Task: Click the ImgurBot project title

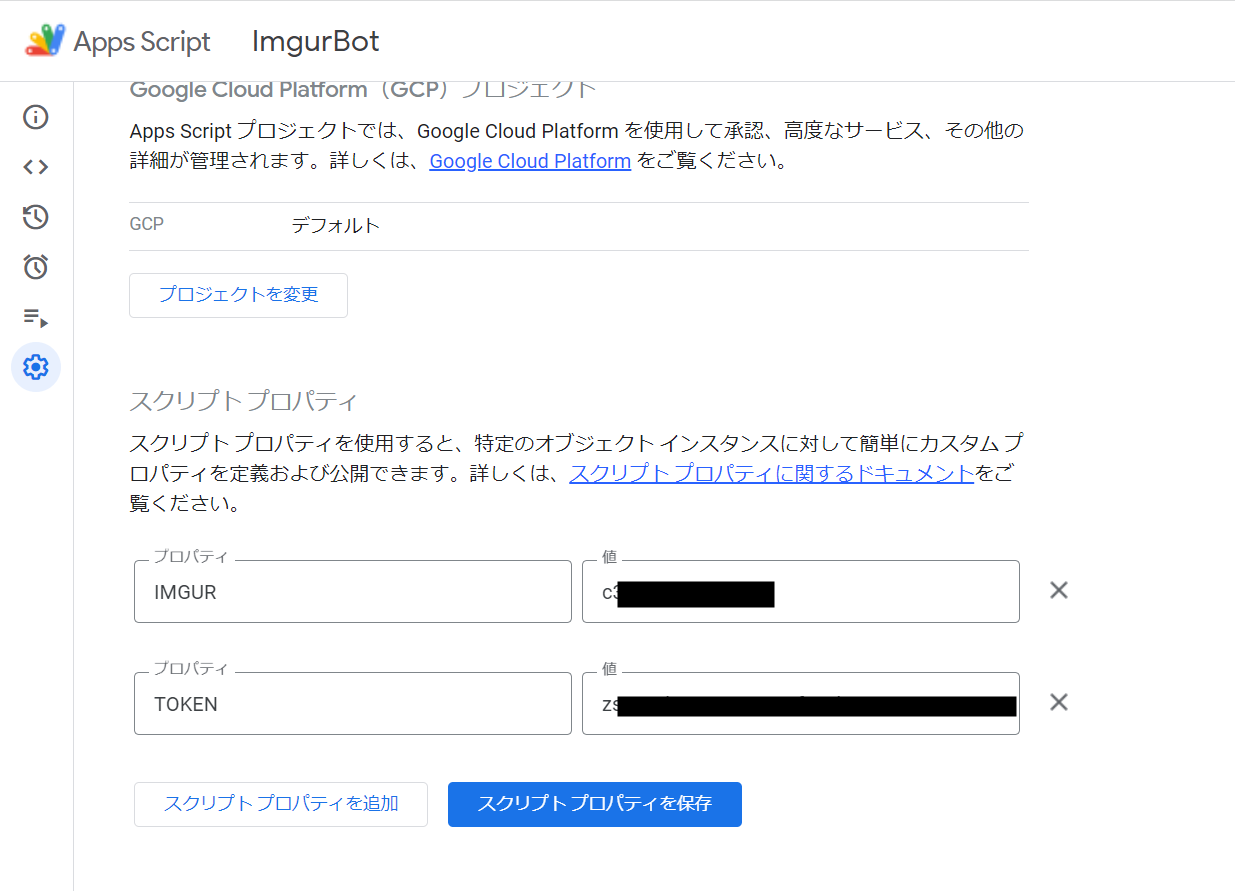Action: (x=316, y=42)
